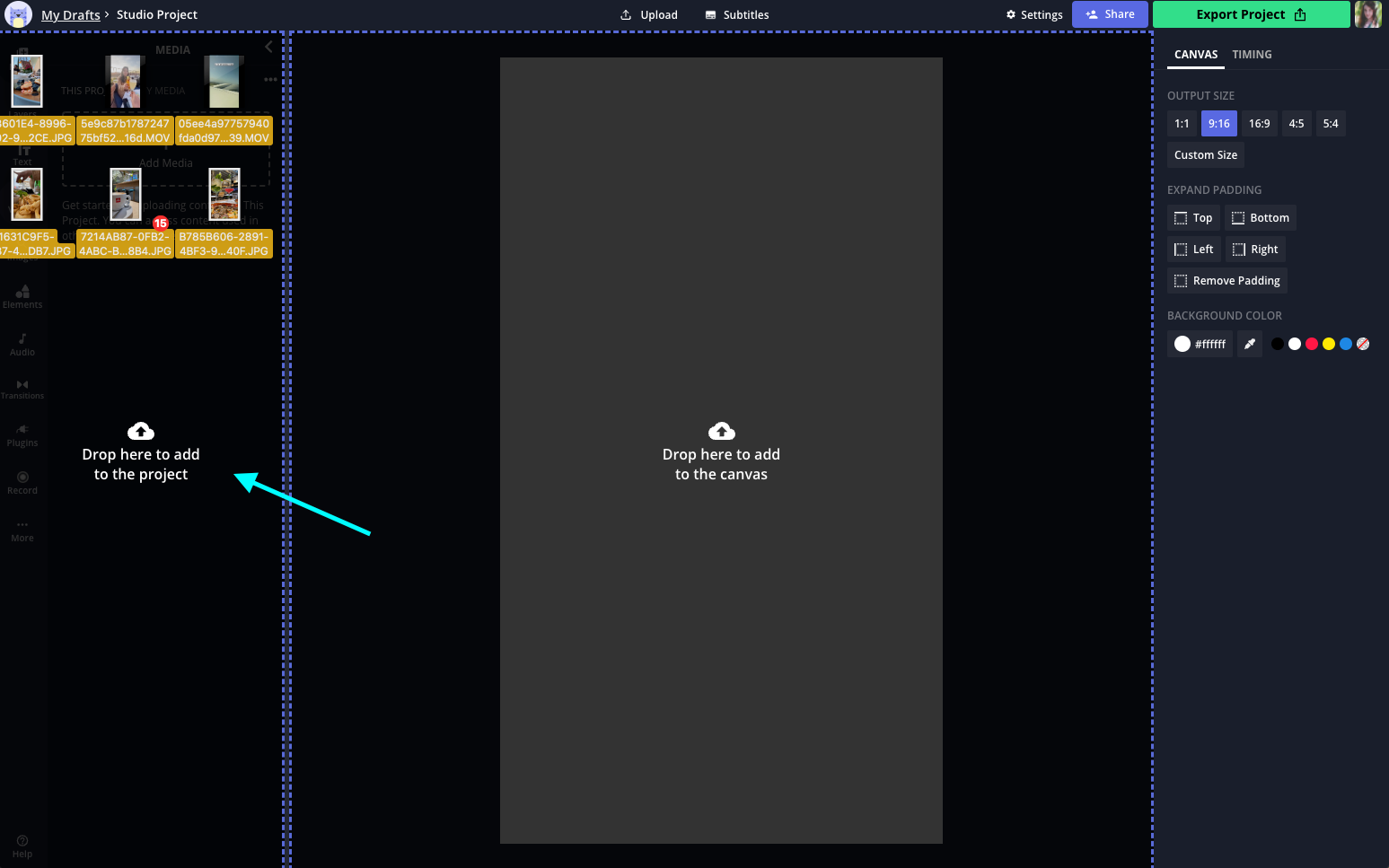The height and width of the screenshot is (868, 1389).
Task: Click the Export Project button
Action: coord(1250,14)
